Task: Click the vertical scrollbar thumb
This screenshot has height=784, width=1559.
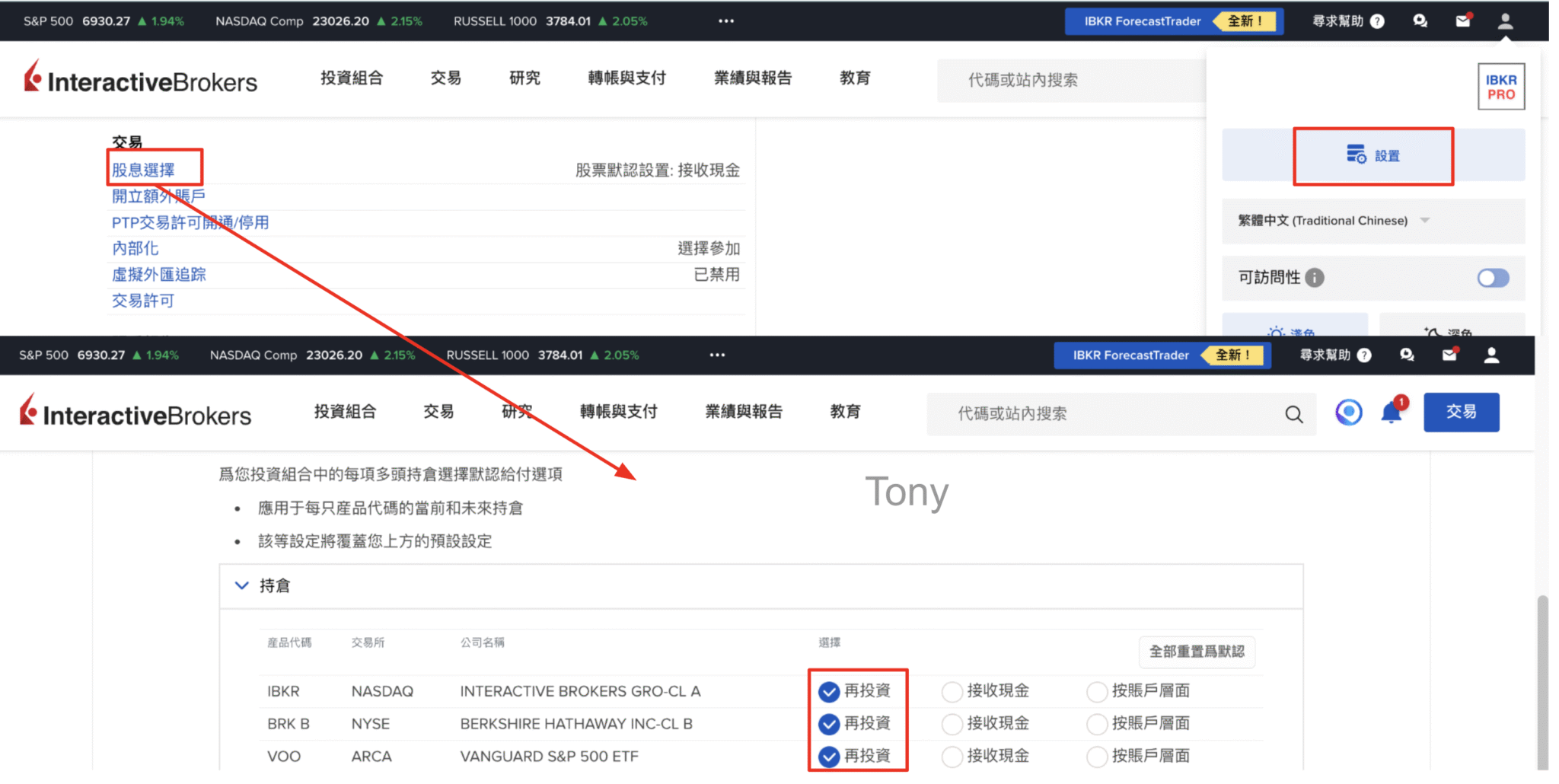Action: pyautogui.click(x=1542, y=677)
